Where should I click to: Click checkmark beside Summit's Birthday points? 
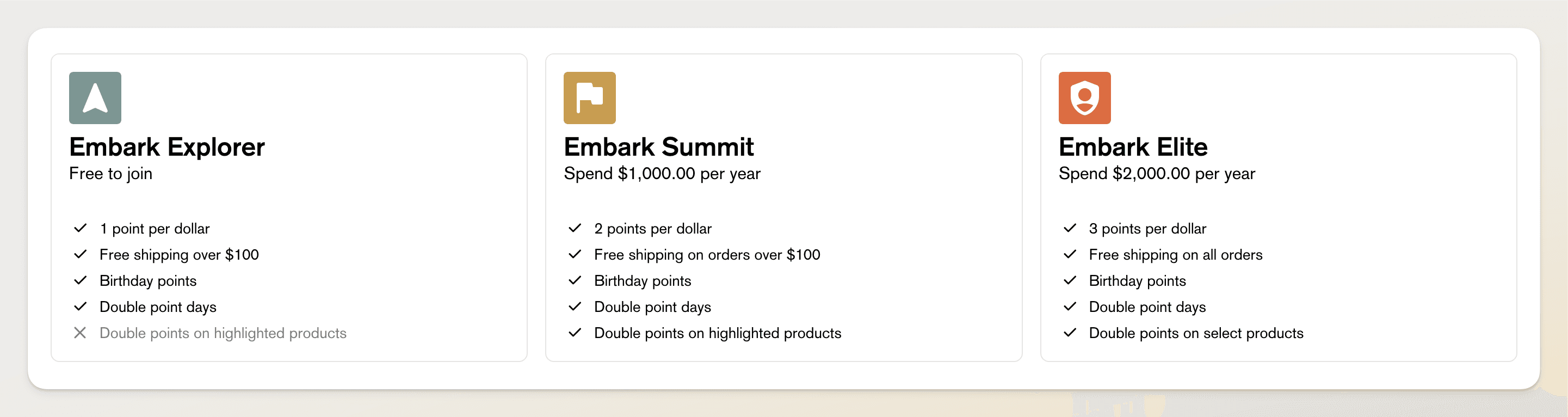click(x=575, y=281)
